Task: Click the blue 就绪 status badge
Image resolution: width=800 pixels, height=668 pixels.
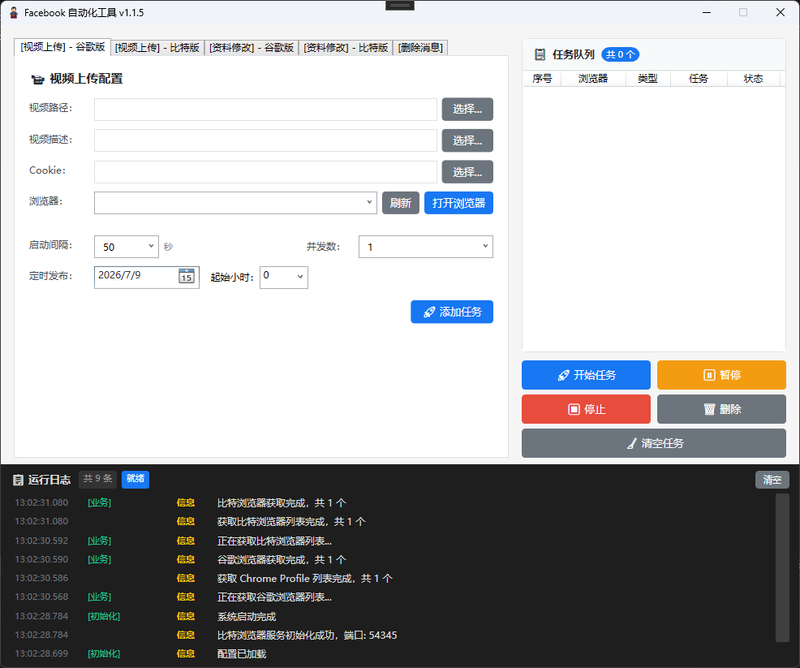Action: click(x=135, y=479)
